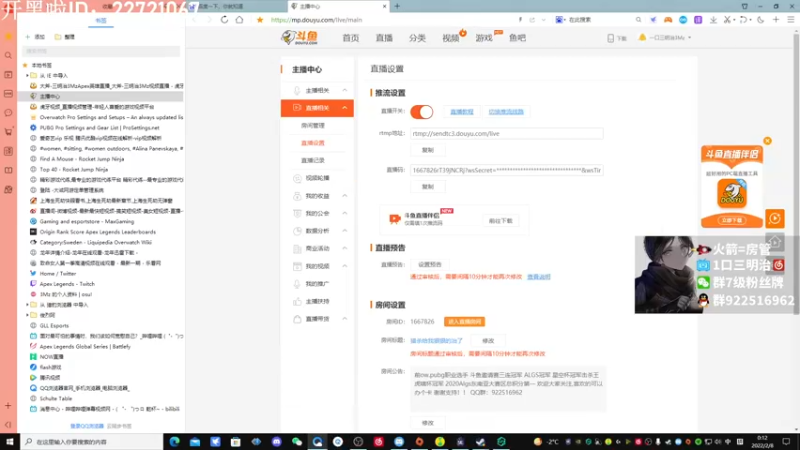Open 'Overwatch Pro Settings and Setups' bookmark
The image size is (800, 450).
(111, 117)
